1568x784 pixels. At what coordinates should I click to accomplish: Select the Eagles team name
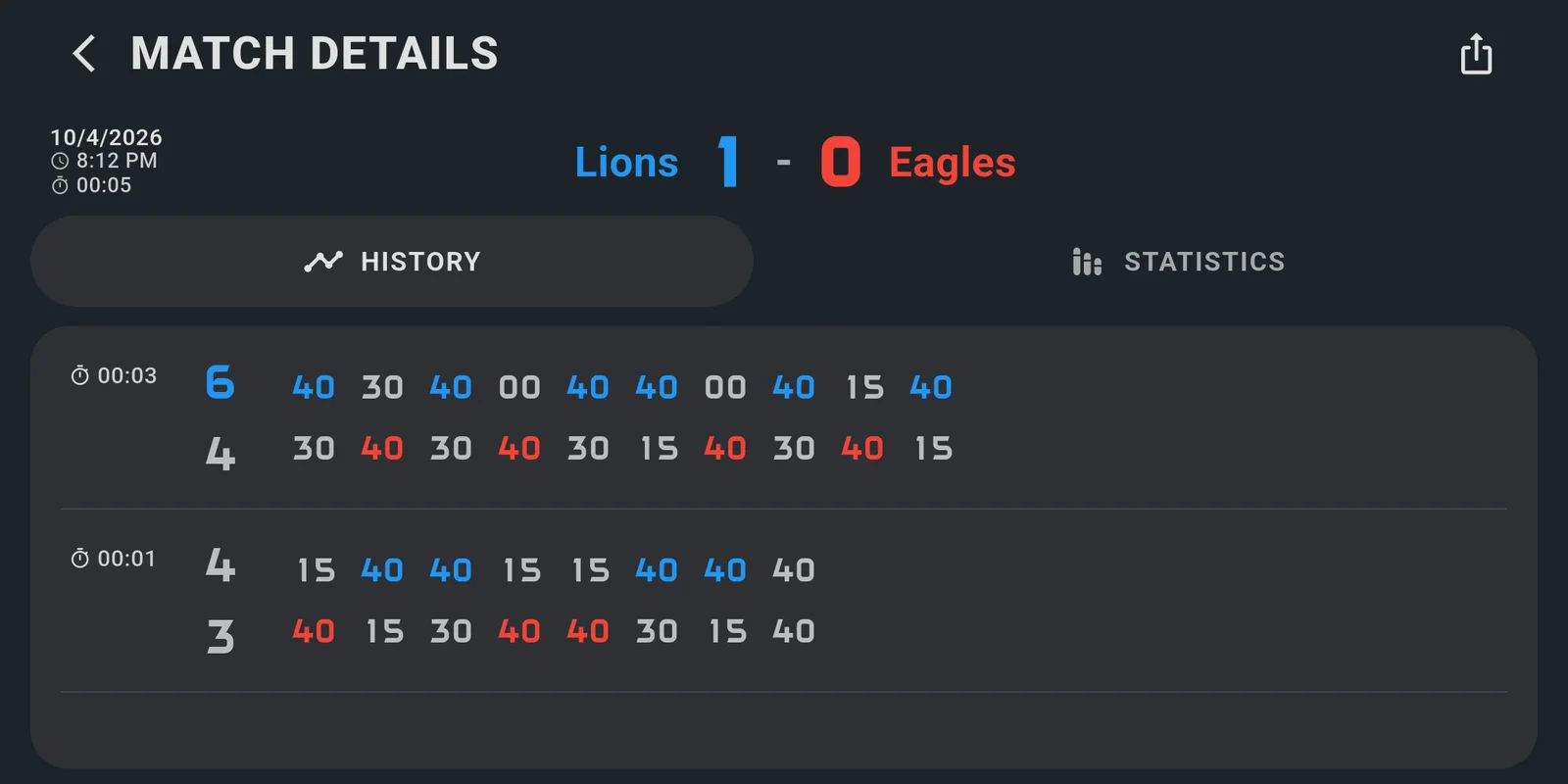point(953,163)
